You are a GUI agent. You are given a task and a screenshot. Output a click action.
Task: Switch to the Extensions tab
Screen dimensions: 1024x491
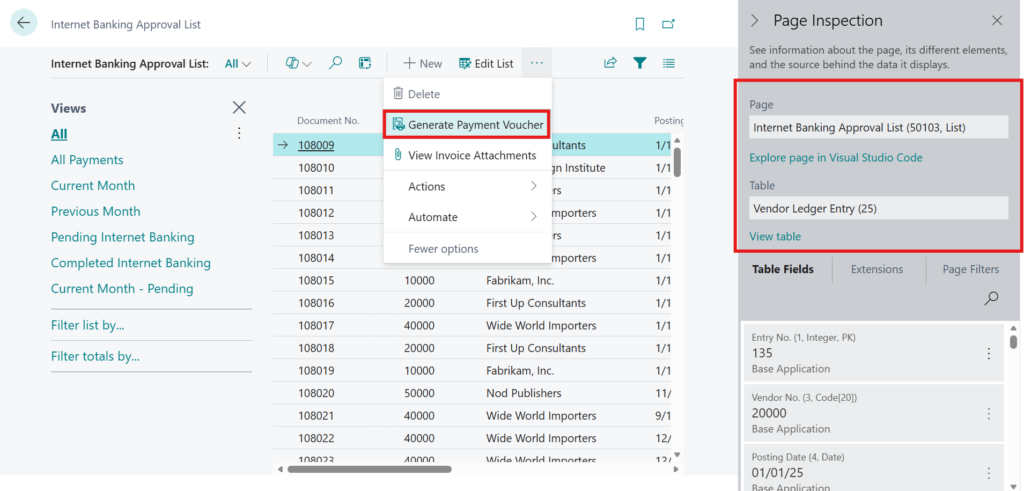click(877, 270)
